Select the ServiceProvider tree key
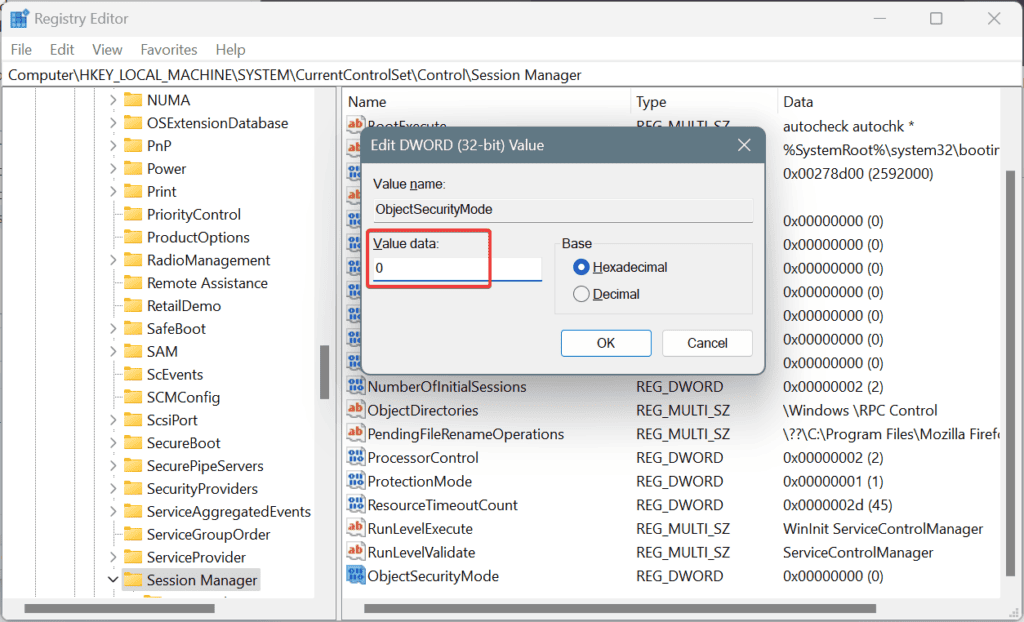The width and height of the screenshot is (1024, 622). [196, 557]
